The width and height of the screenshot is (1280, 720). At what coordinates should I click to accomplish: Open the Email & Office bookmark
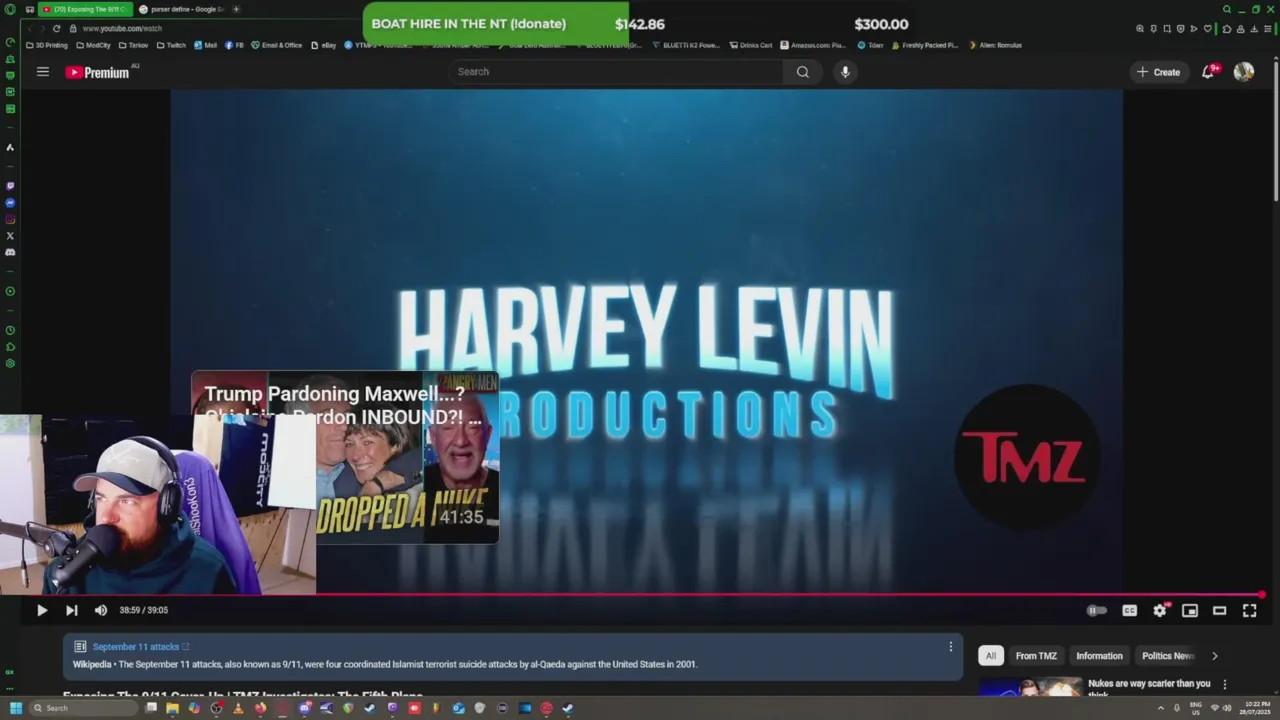277,45
